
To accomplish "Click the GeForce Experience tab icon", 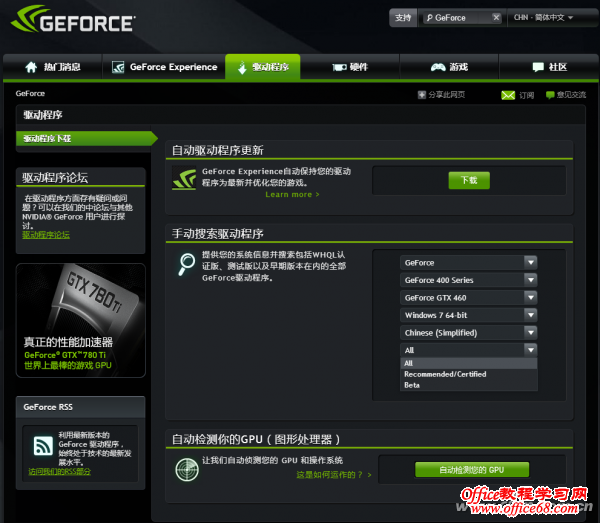I will (x=118, y=67).
